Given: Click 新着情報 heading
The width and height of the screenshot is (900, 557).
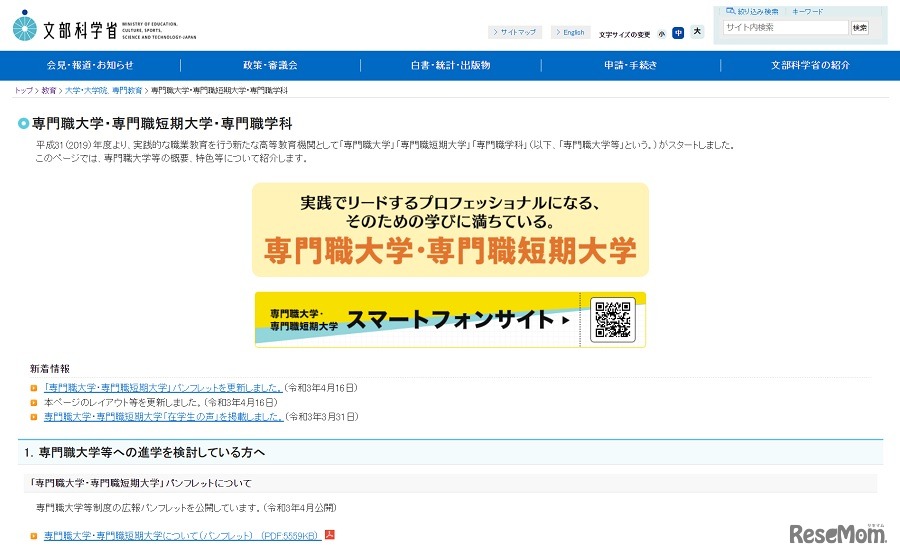Looking at the screenshot, I should tap(50, 369).
